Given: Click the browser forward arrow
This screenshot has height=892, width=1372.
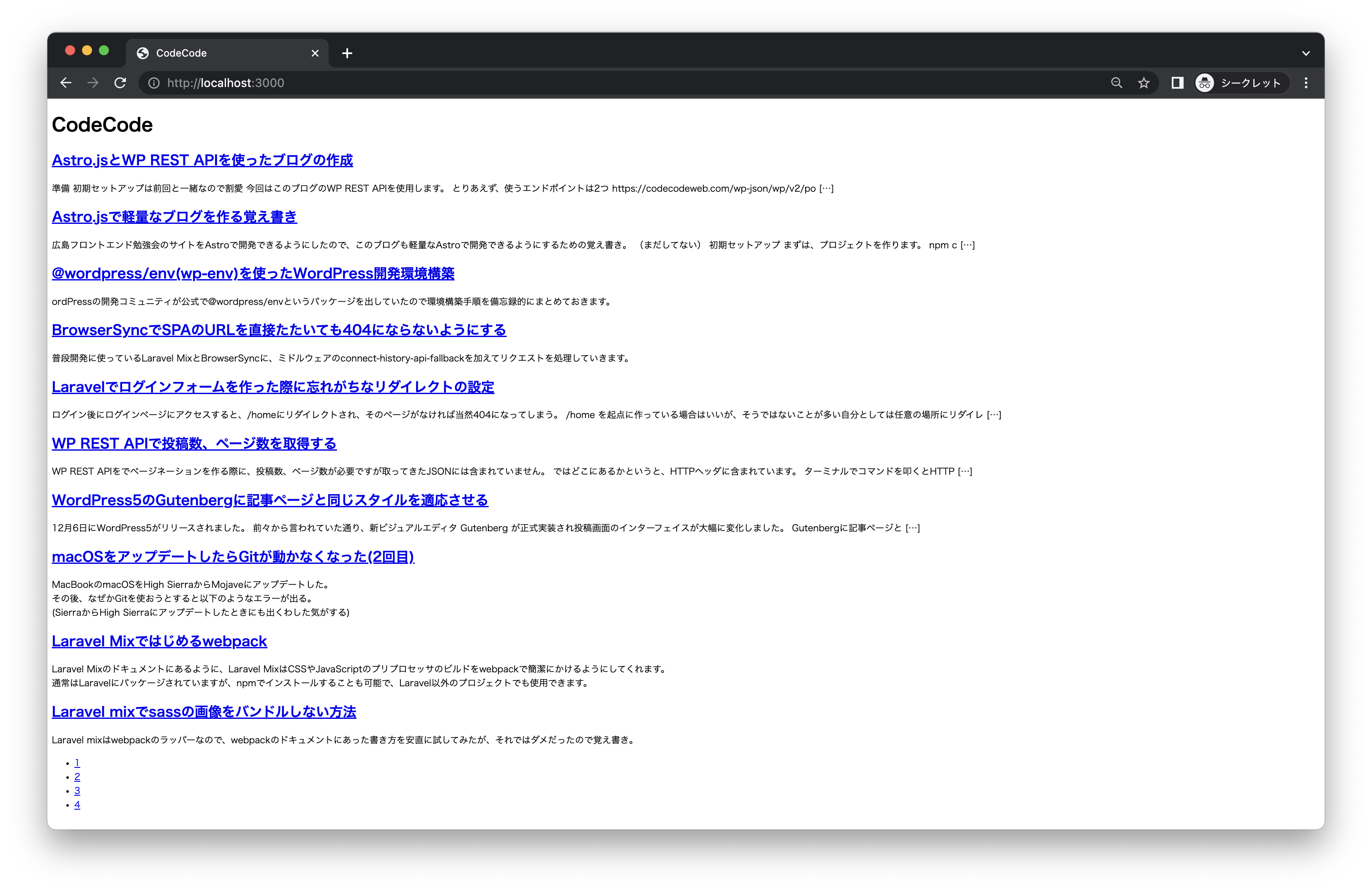Looking at the screenshot, I should tap(93, 83).
